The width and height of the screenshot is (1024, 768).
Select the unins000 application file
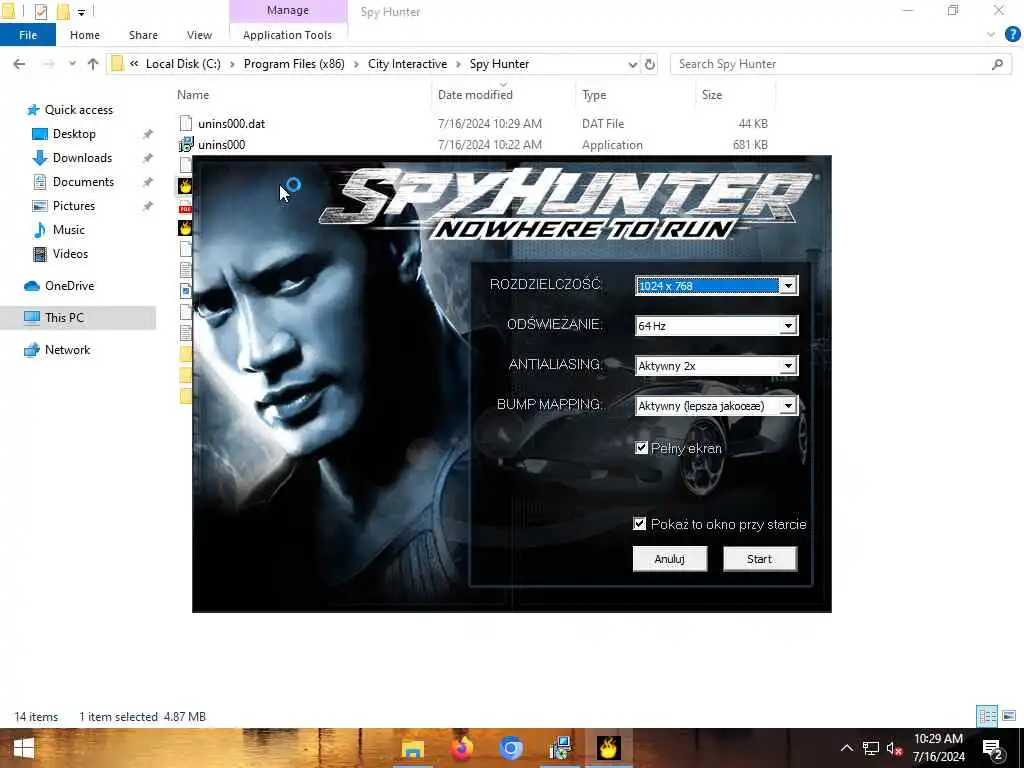pos(221,144)
